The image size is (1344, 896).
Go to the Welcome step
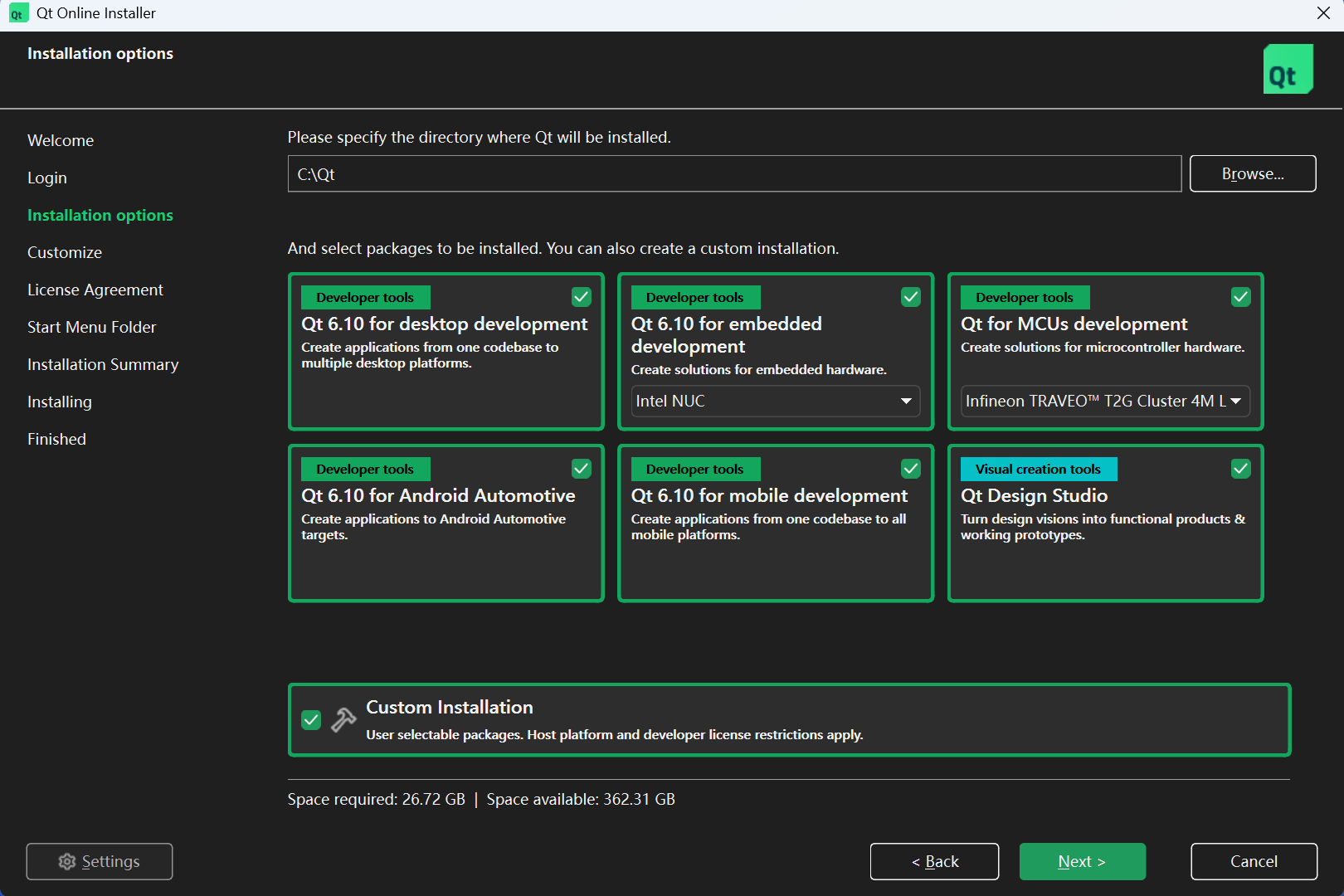point(61,140)
